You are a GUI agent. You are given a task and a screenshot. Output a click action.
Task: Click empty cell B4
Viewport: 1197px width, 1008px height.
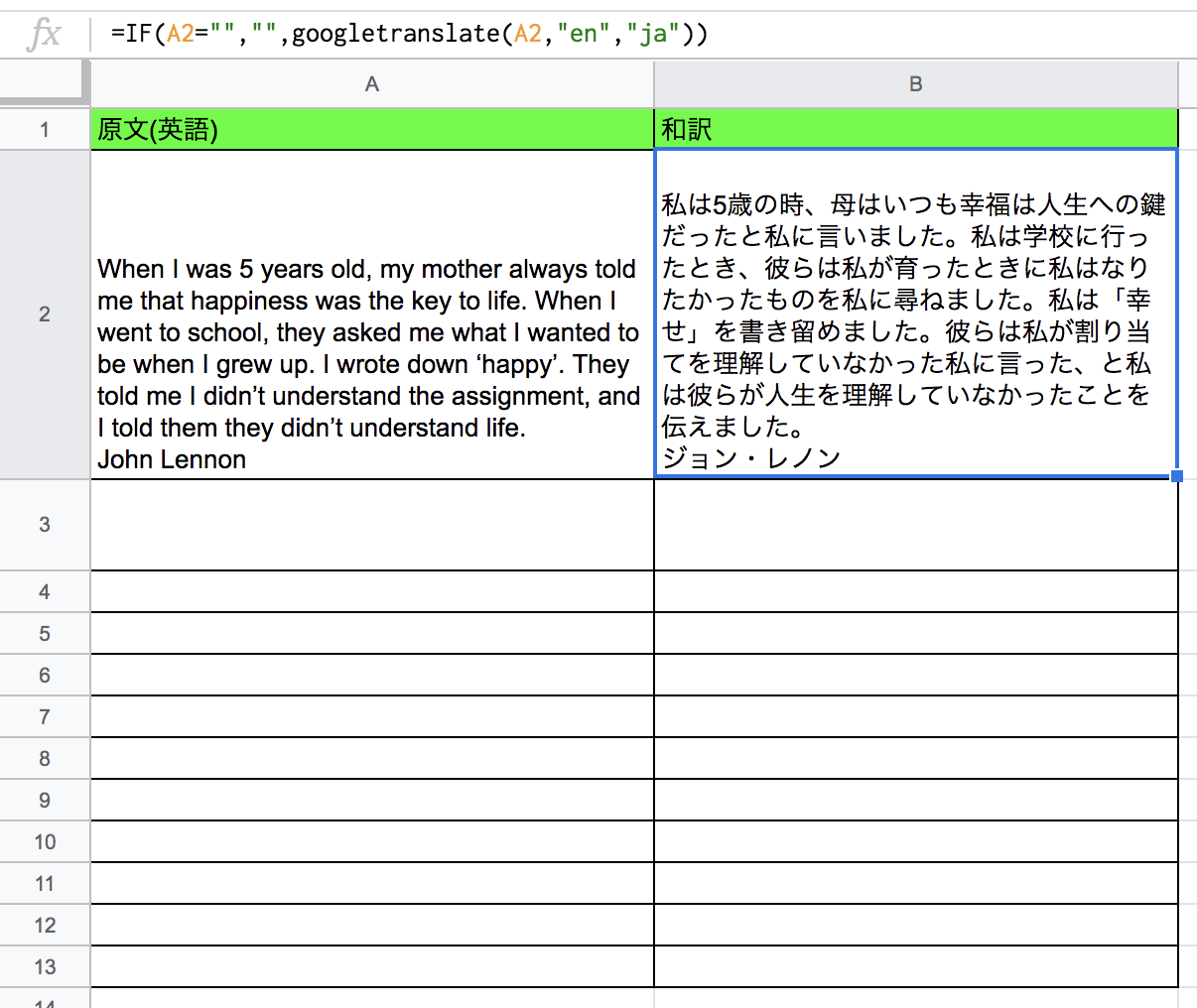coord(916,591)
